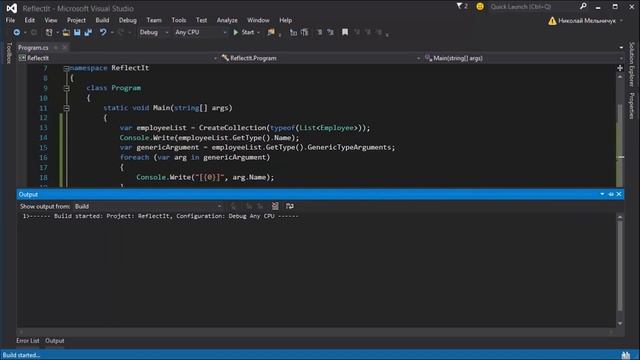
Task: Open the Debug configuration dropdown
Action: click(154, 32)
